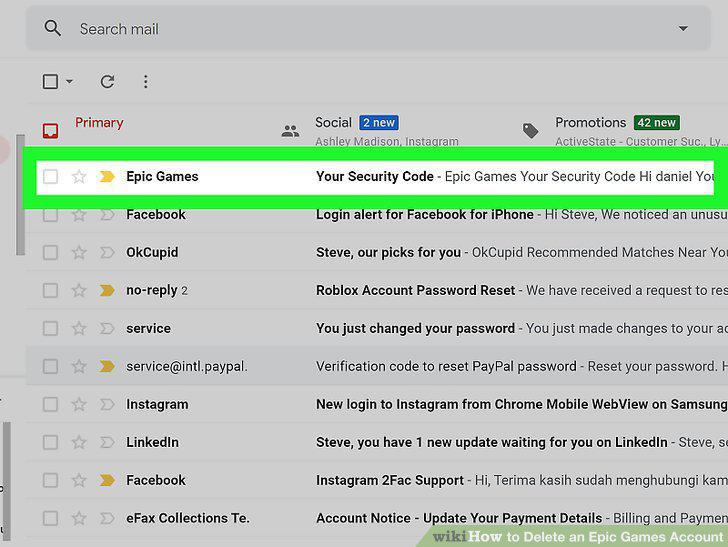Screen dimensions: 728x547
Task: Select the PayPal email checkbox
Action: (50, 366)
